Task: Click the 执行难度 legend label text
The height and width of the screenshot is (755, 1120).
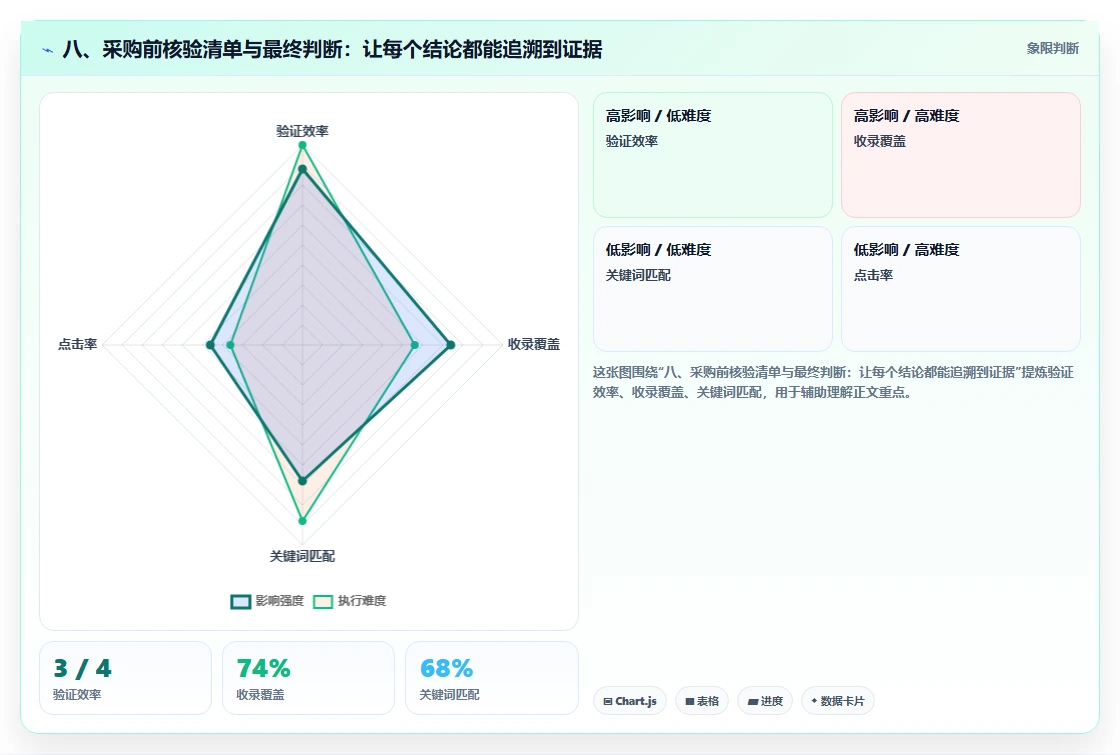Action: coord(361,601)
